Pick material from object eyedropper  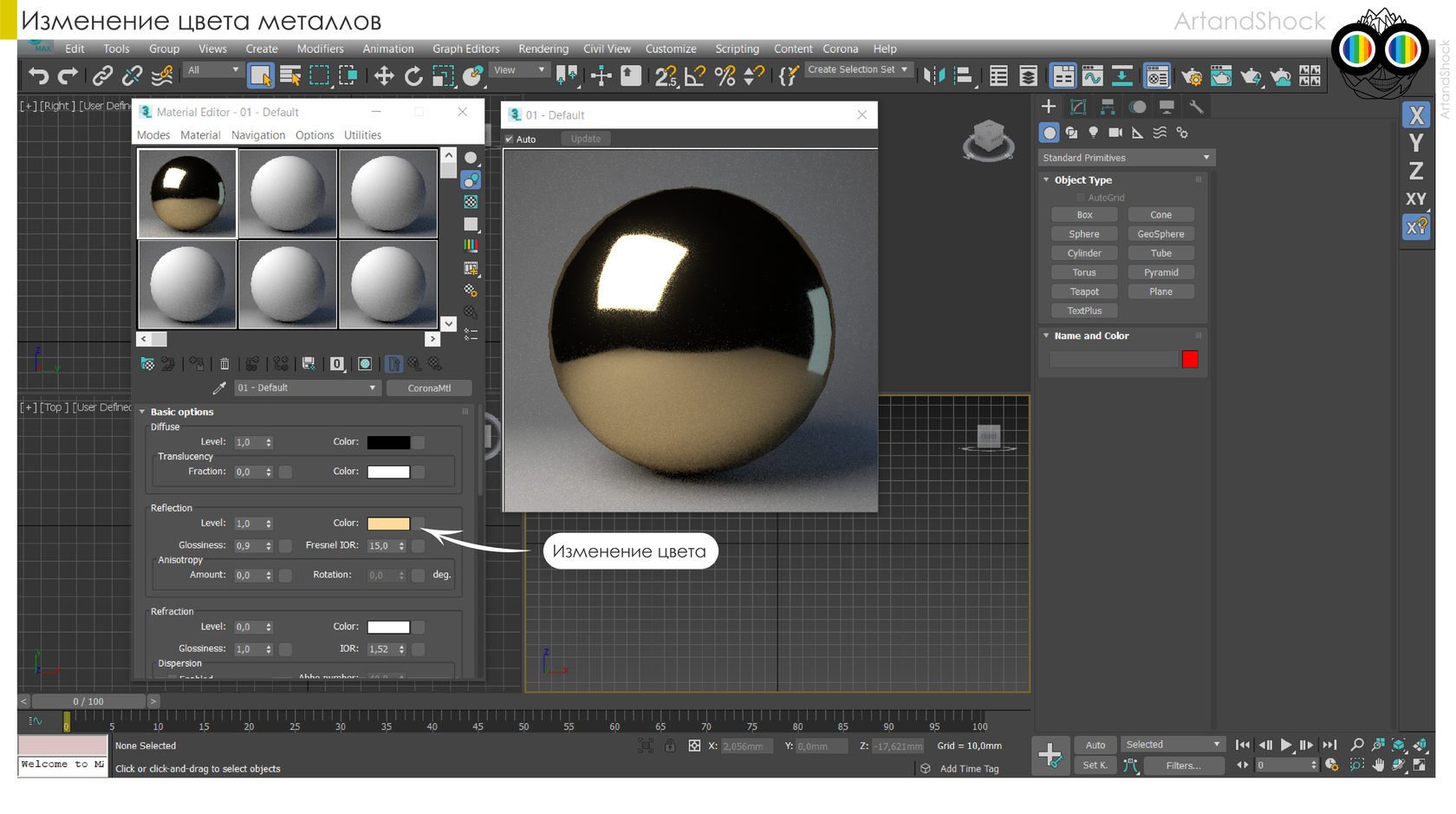point(219,388)
